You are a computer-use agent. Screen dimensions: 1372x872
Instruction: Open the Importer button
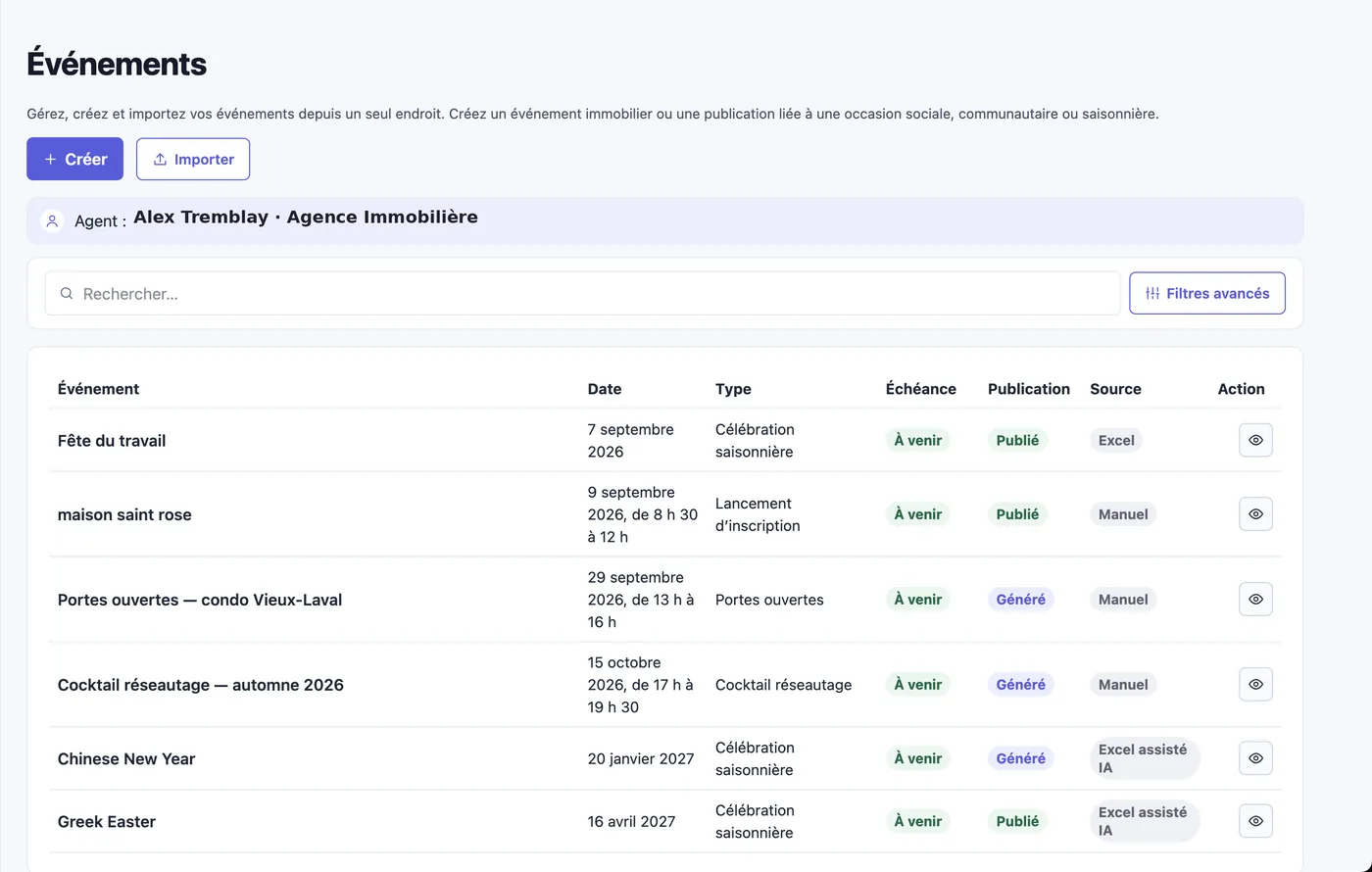(193, 159)
